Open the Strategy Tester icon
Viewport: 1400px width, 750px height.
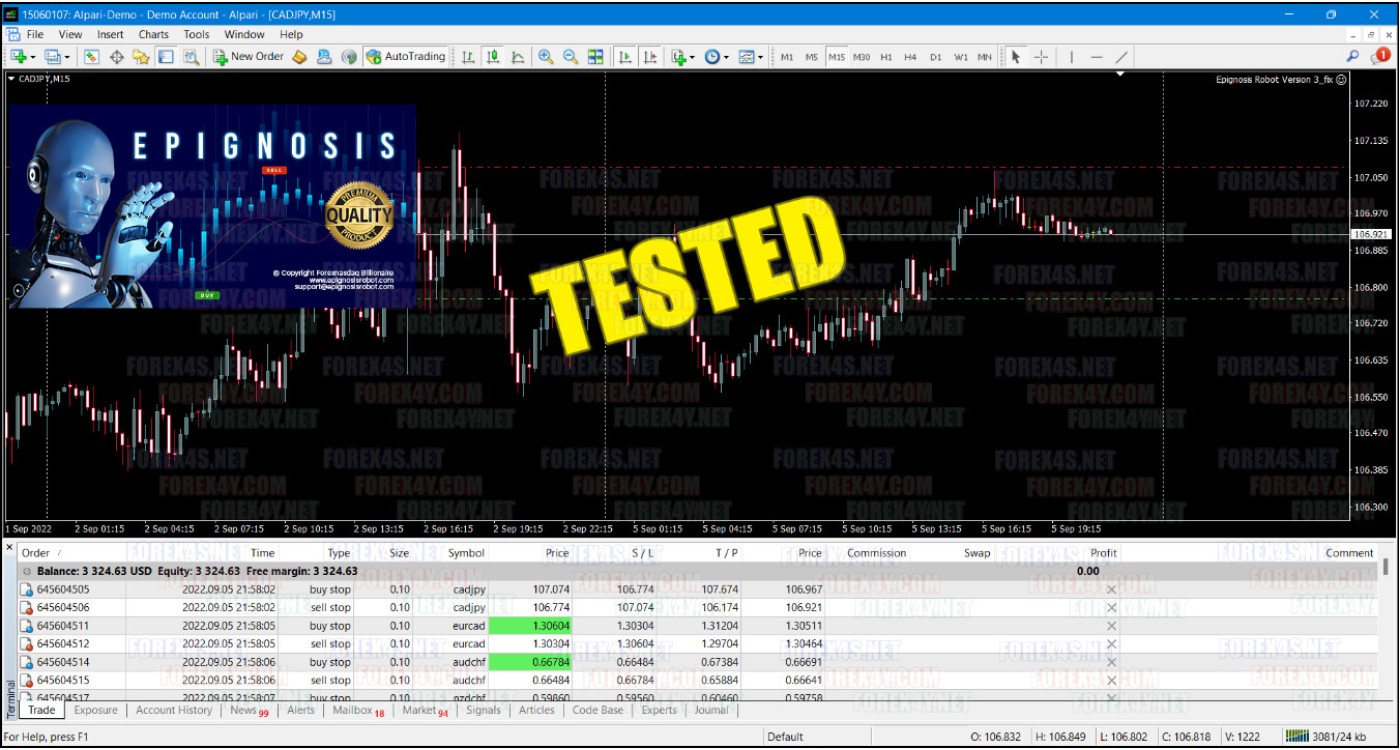190,57
